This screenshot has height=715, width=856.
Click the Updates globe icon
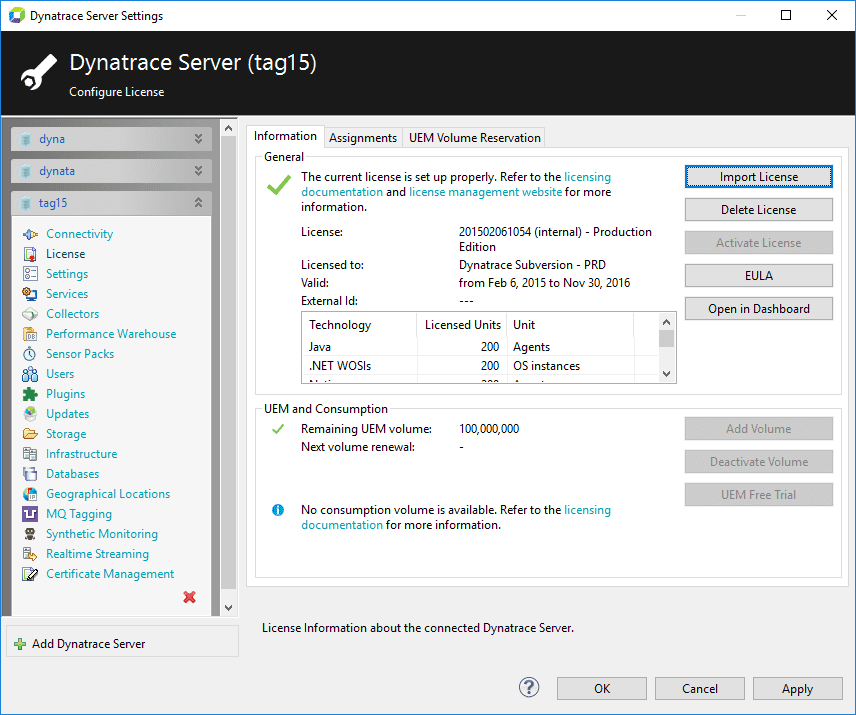(30, 414)
